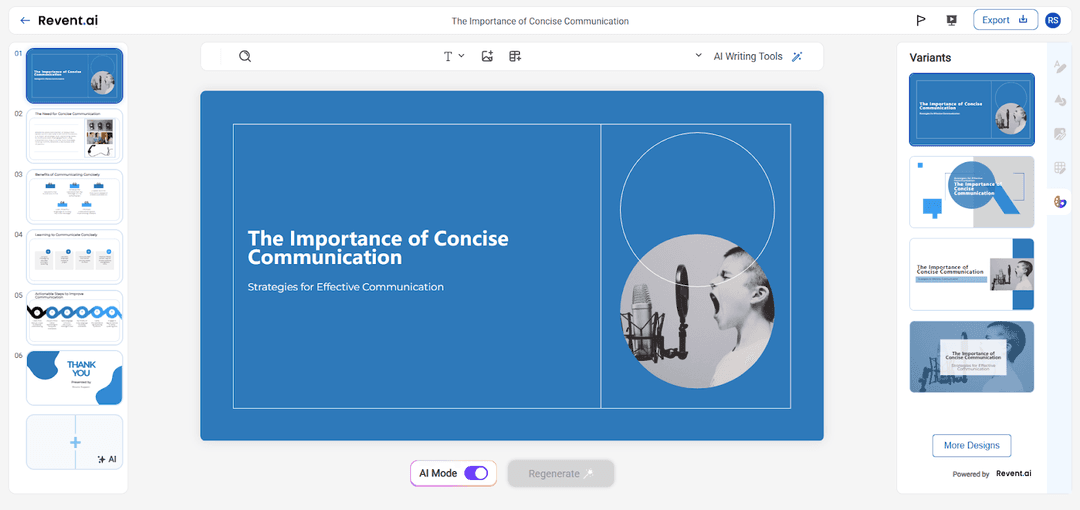The width and height of the screenshot is (1080, 510).
Task: Select the Text tool icon
Action: (x=448, y=57)
